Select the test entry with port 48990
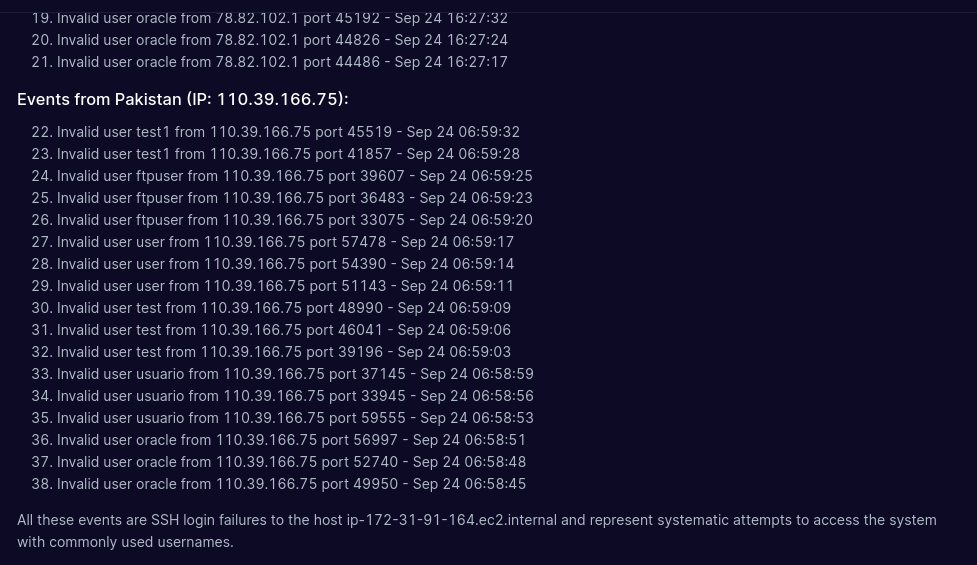This screenshot has width=977, height=565. pyautogui.click(x=283, y=307)
